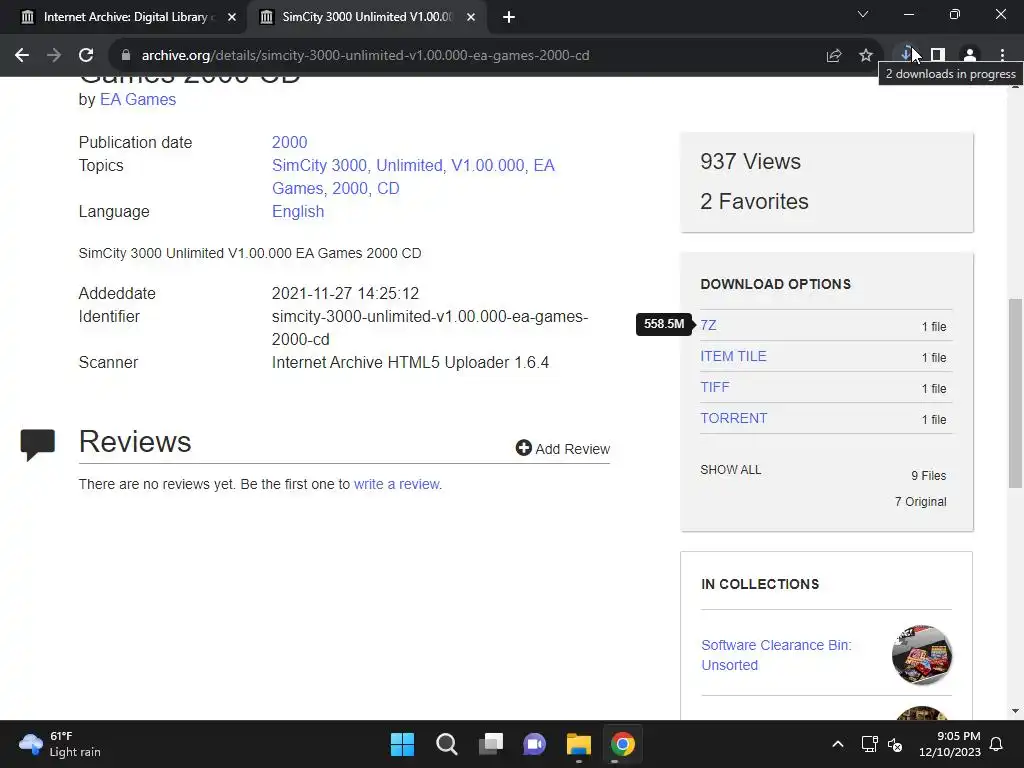Download the 7Z file

tap(708, 325)
